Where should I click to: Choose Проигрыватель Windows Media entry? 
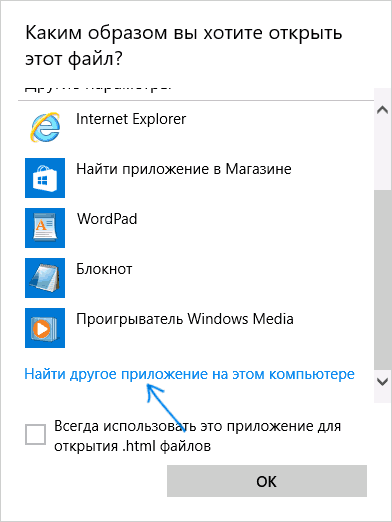pos(185,319)
